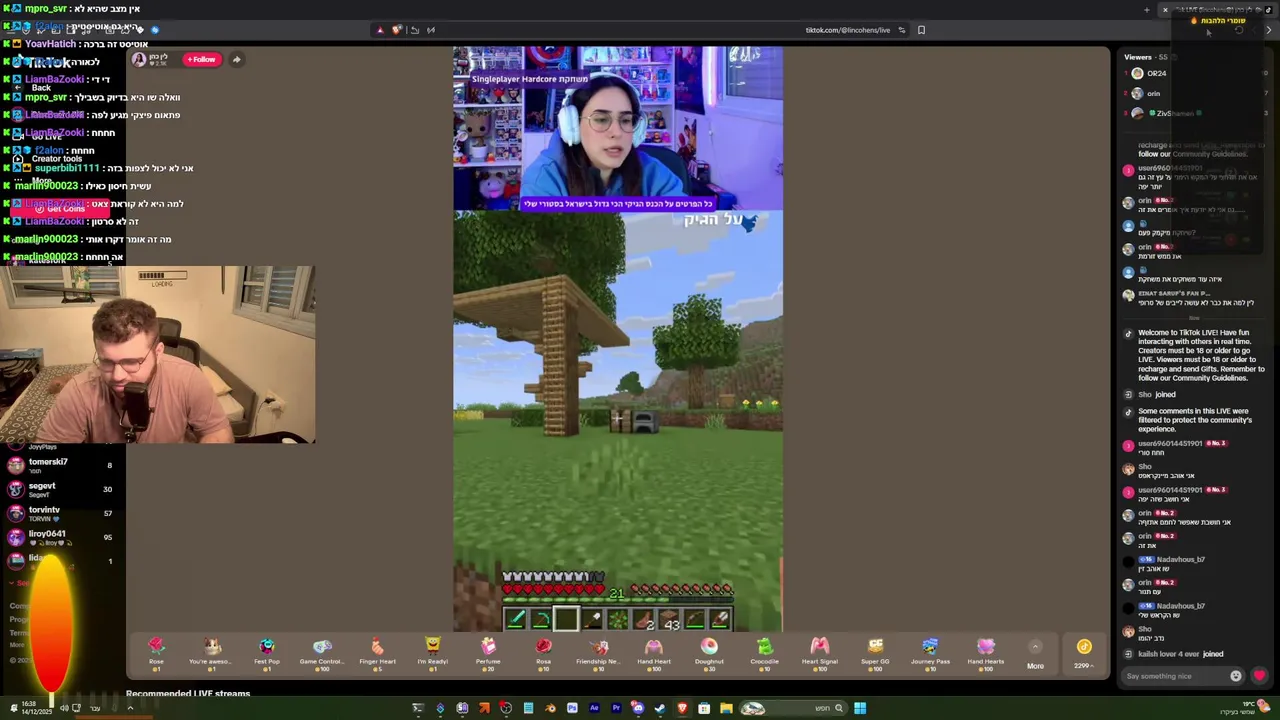This screenshot has width=1280, height=720.
Task: Send the Journey Pass gift
Action: point(930,653)
